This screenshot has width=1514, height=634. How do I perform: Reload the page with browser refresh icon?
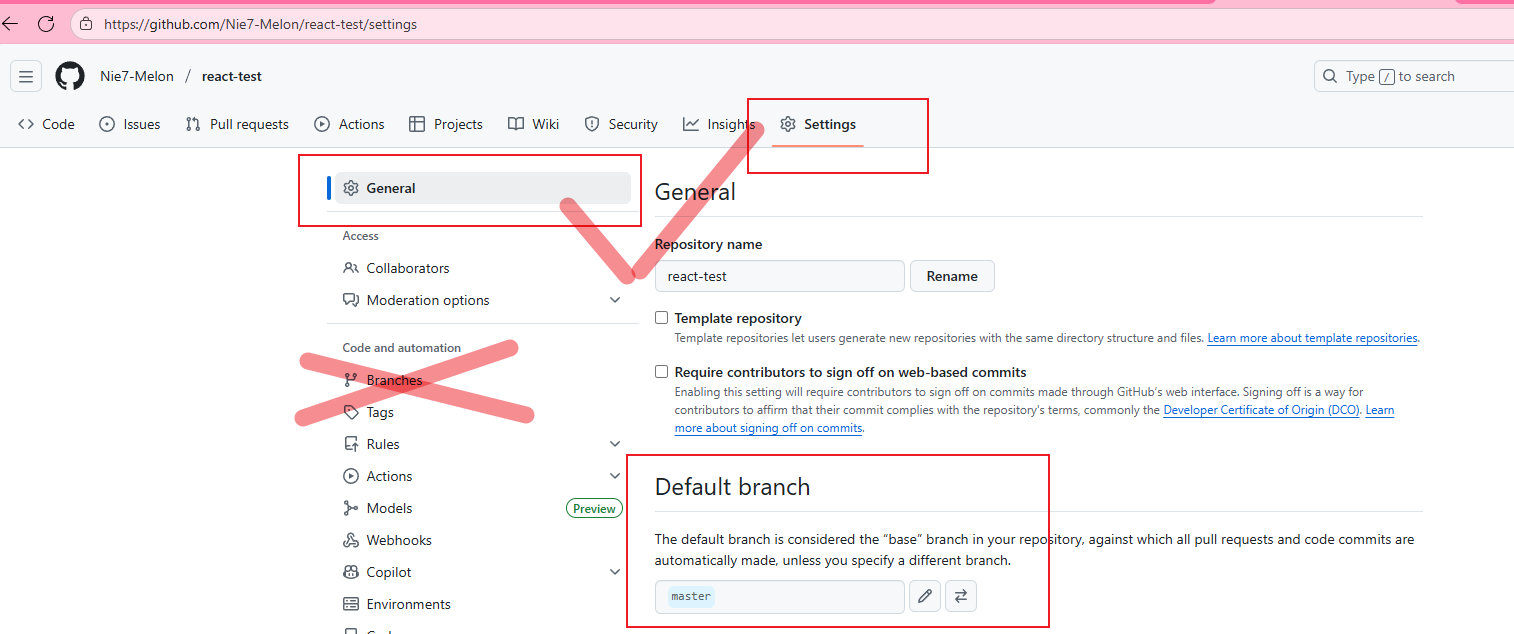tap(46, 24)
